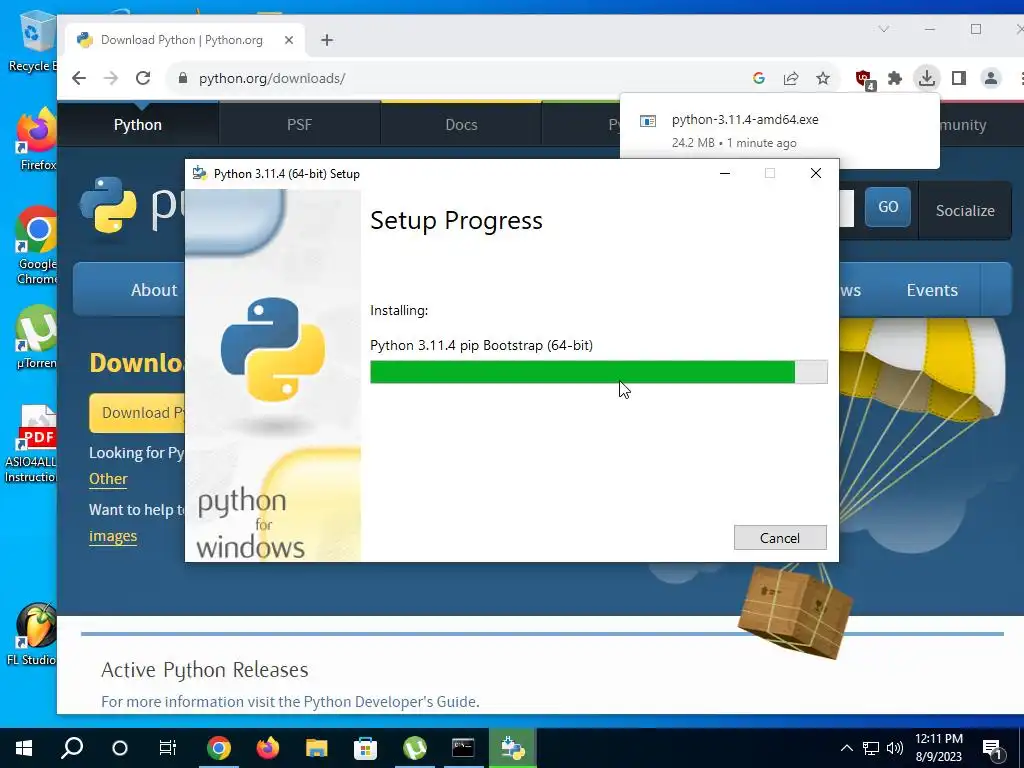
Task: Open the Chrome profile avatar
Action: pyautogui.click(x=991, y=78)
